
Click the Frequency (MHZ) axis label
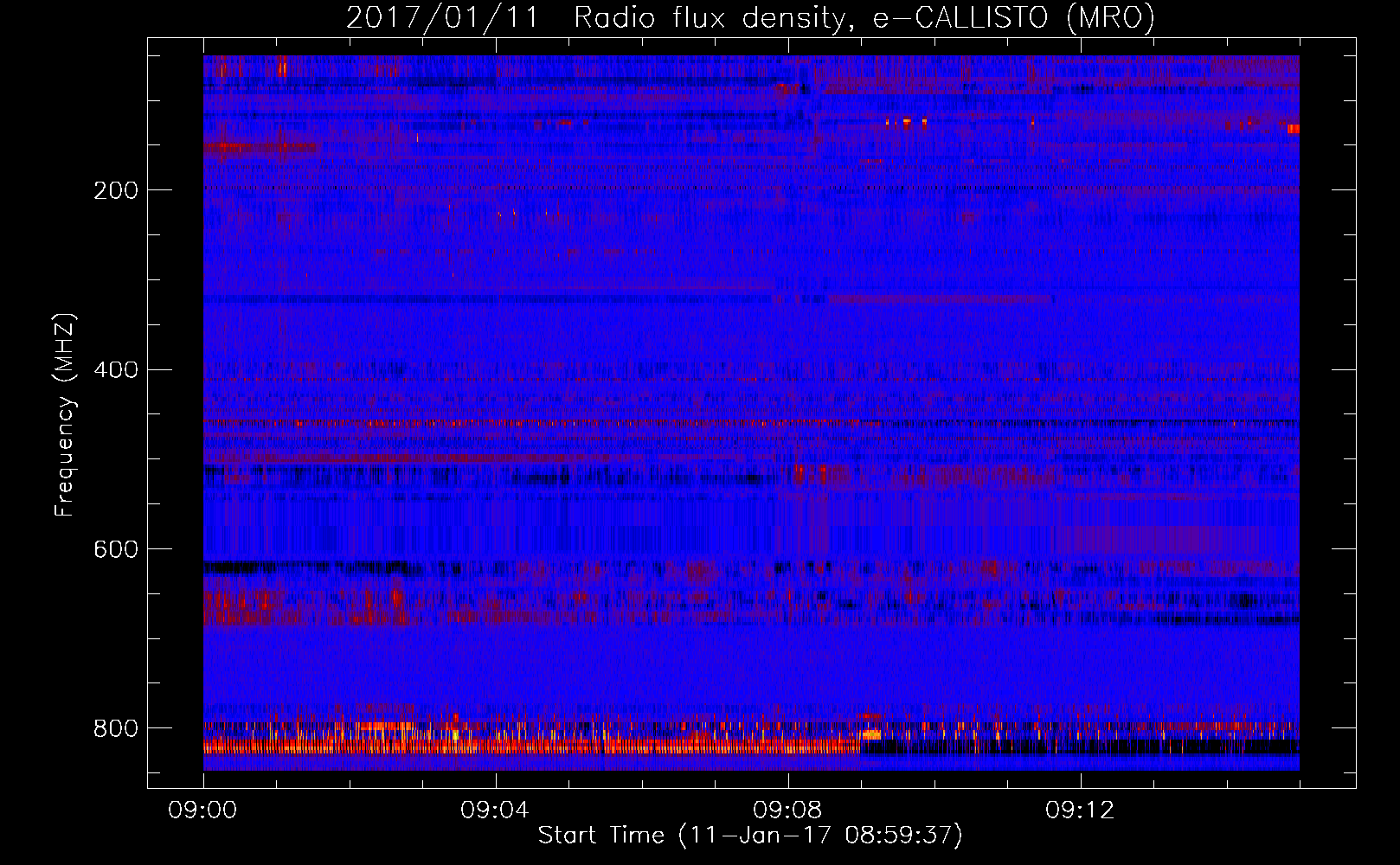[x=65, y=414]
